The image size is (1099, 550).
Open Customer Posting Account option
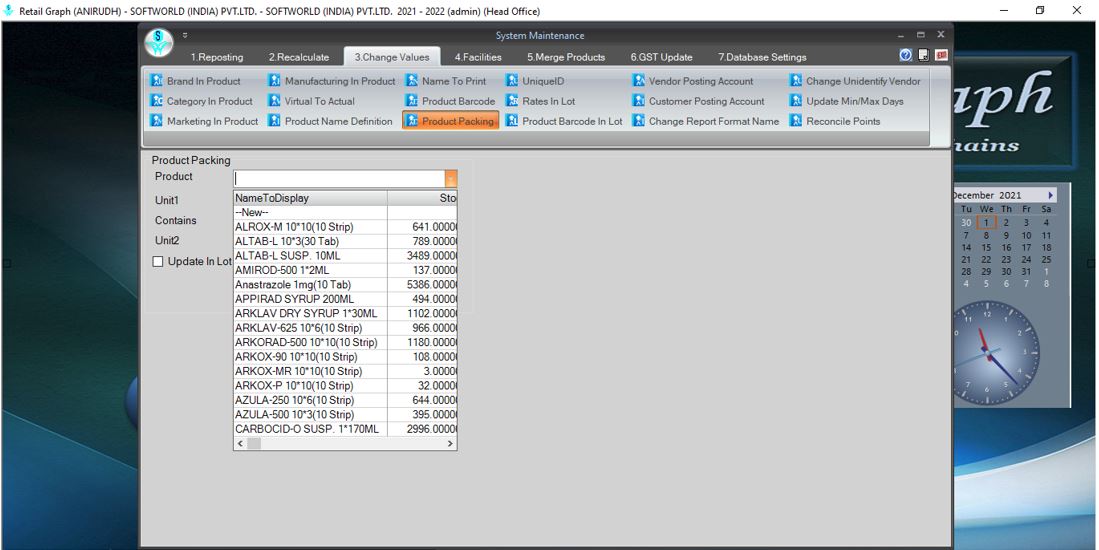pos(699,101)
